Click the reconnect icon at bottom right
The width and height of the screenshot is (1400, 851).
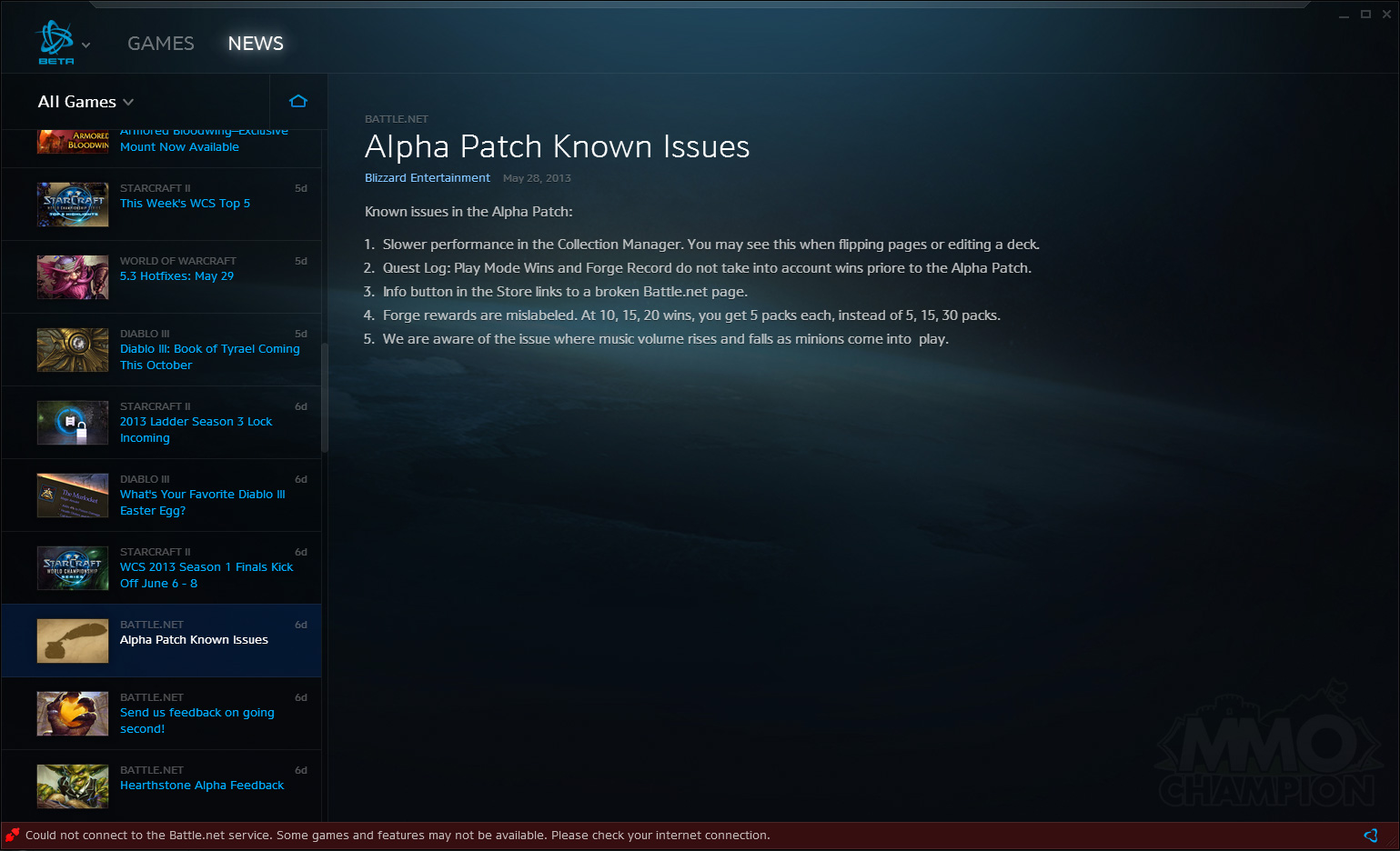tap(1371, 836)
